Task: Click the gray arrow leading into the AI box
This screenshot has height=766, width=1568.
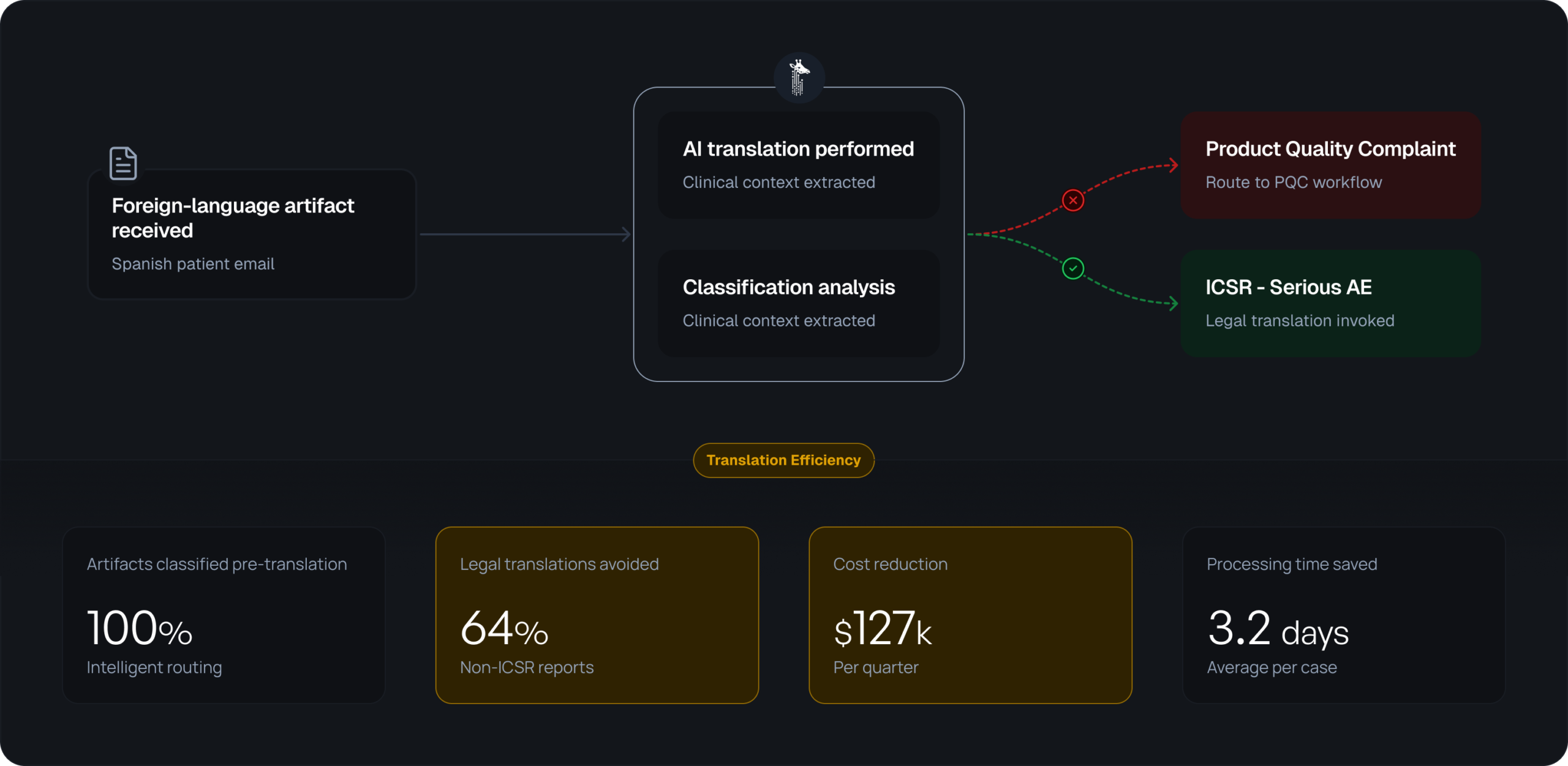Action: (525, 234)
